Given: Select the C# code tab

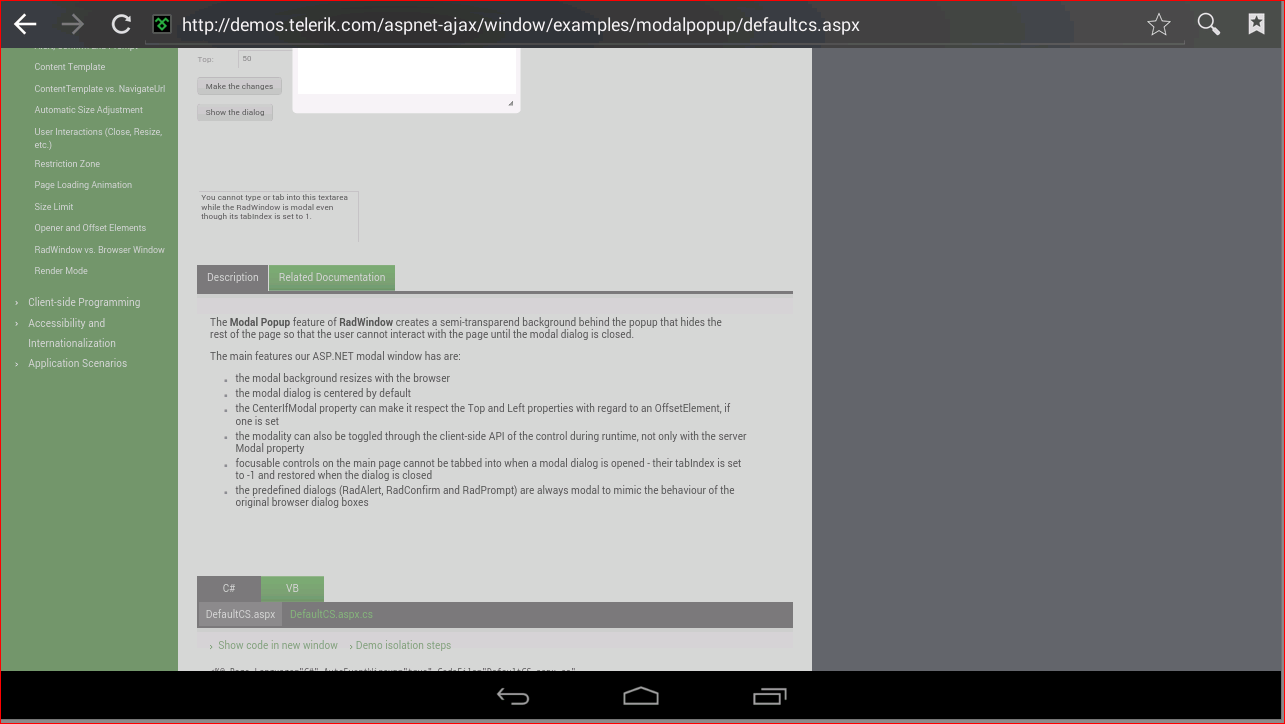Looking at the screenshot, I should pos(229,589).
